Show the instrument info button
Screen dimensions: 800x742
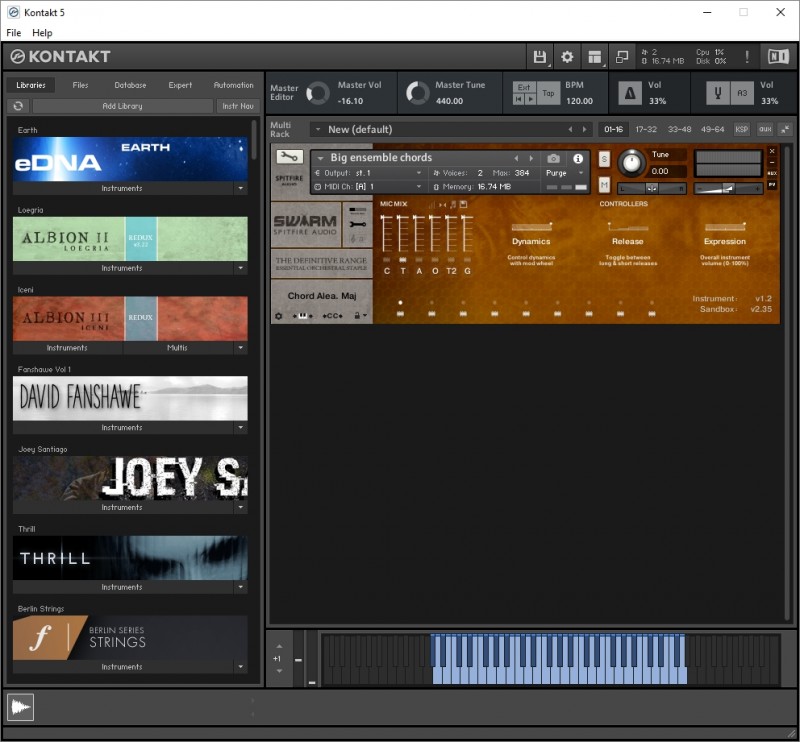coord(578,159)
